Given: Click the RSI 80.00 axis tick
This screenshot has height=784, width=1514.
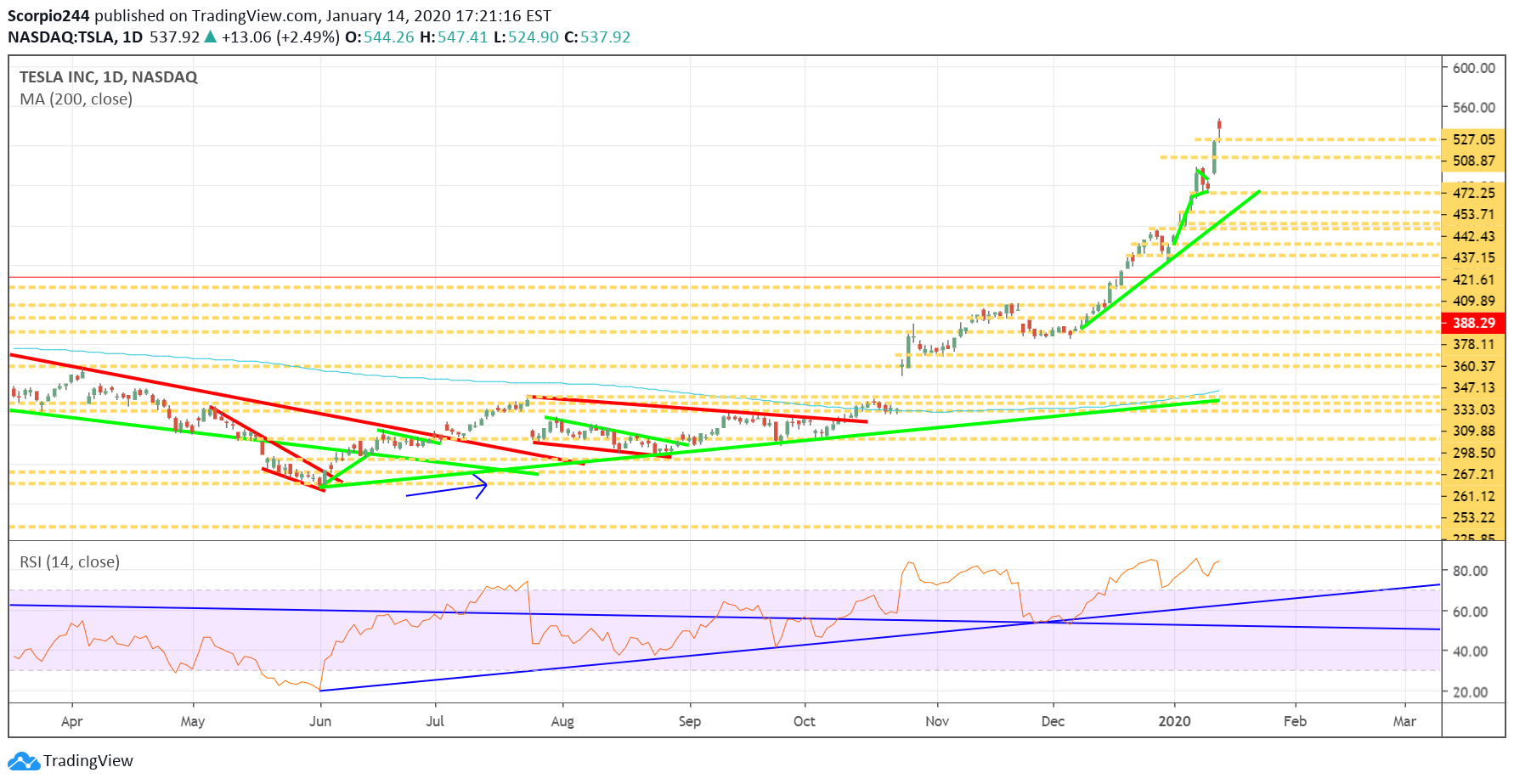Looking at the screenshot, I should click(x=1470, y=571).
